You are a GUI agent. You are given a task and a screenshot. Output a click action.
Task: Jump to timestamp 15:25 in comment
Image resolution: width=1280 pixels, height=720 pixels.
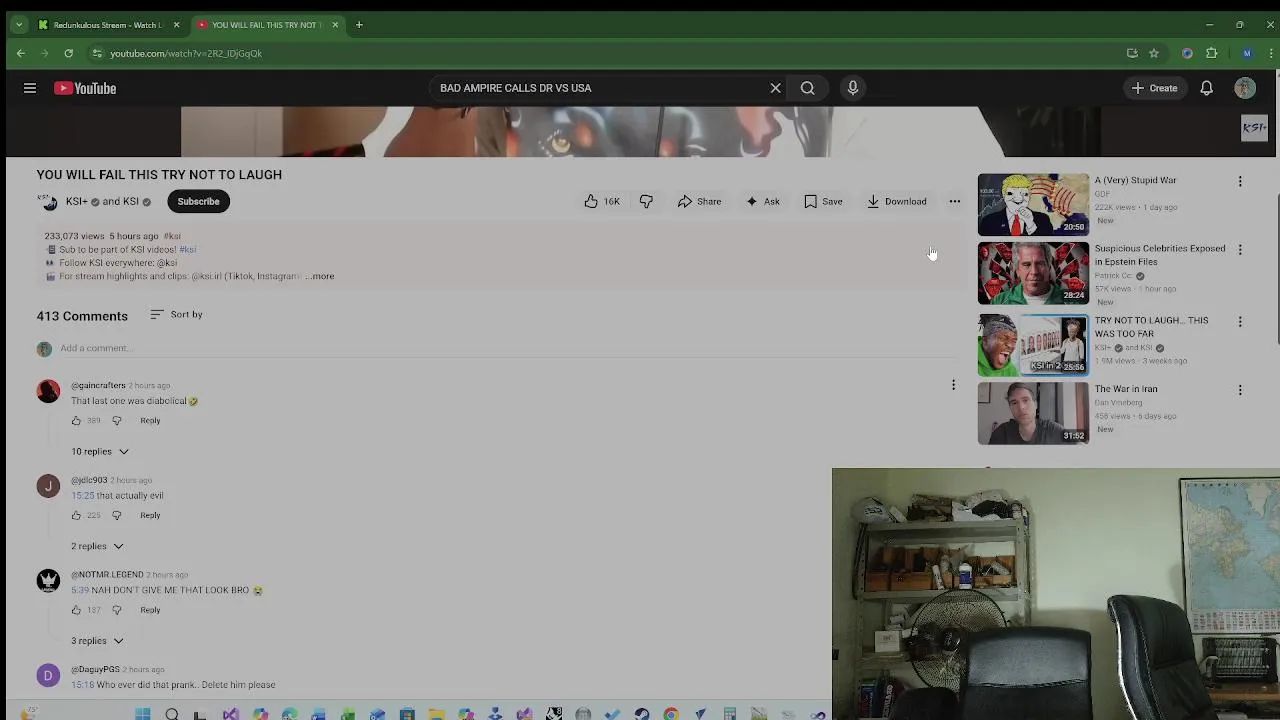(82, 495)
